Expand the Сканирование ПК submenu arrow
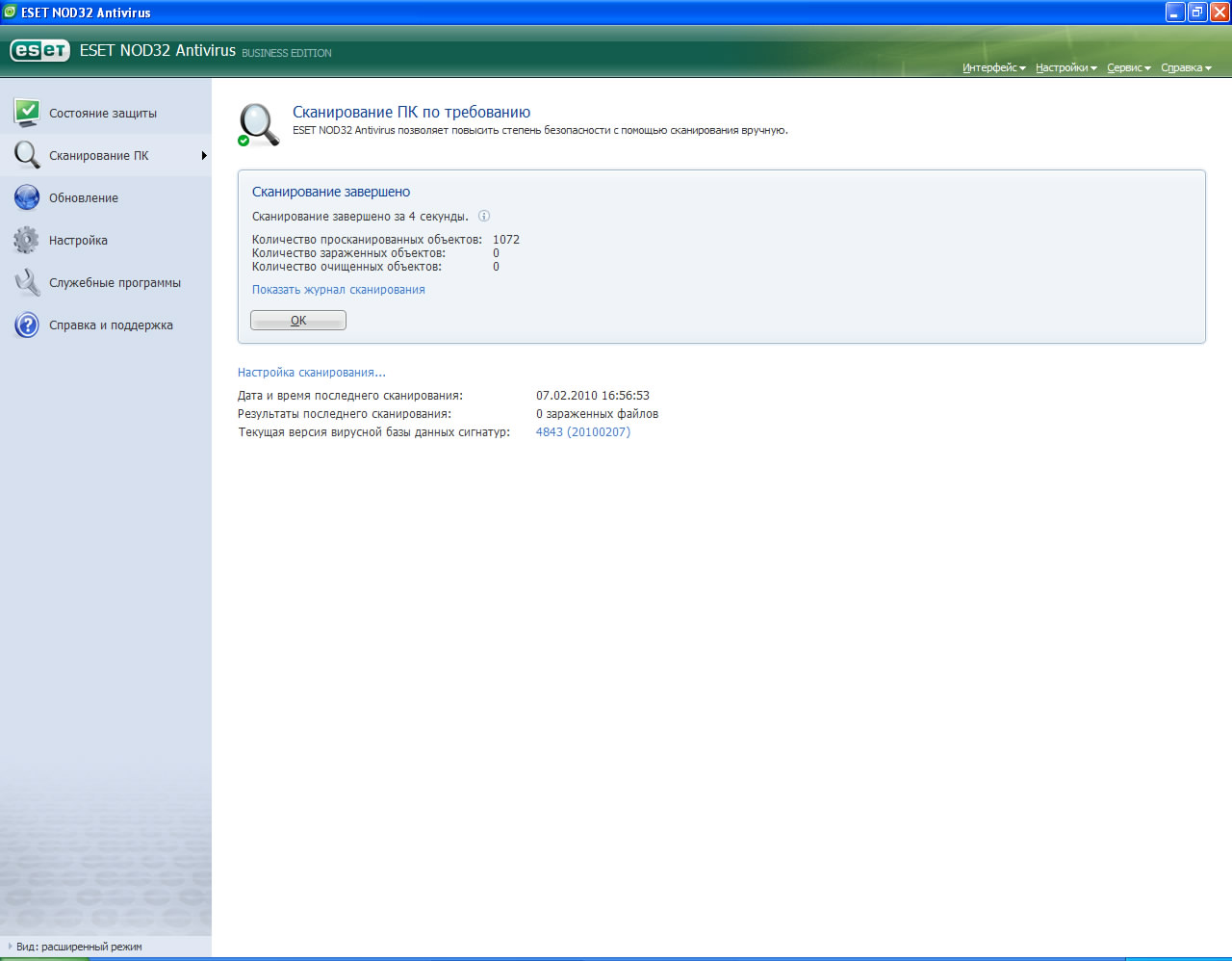The width and height of the screenshot is (1232, 961). (x=204, y=155)
